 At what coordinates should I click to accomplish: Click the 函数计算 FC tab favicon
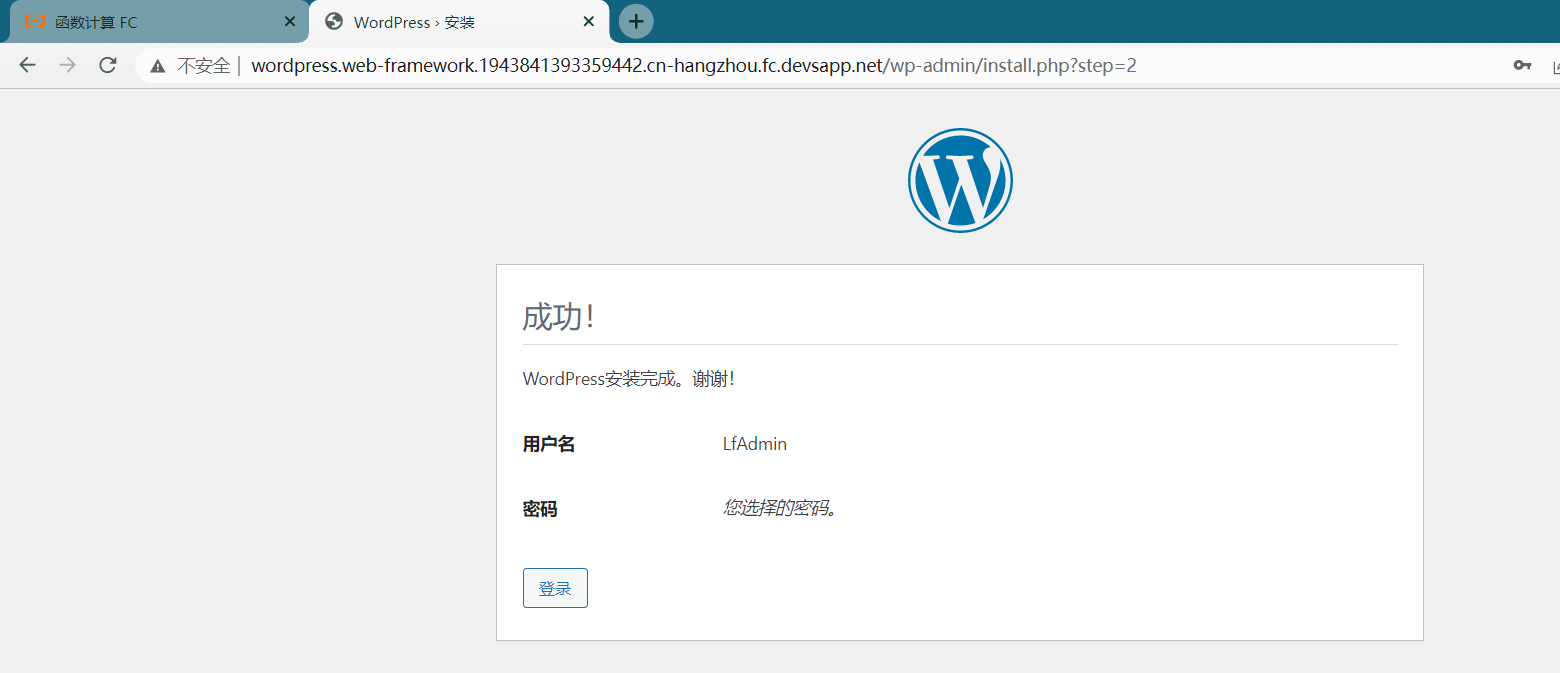(x=36, y=21)
